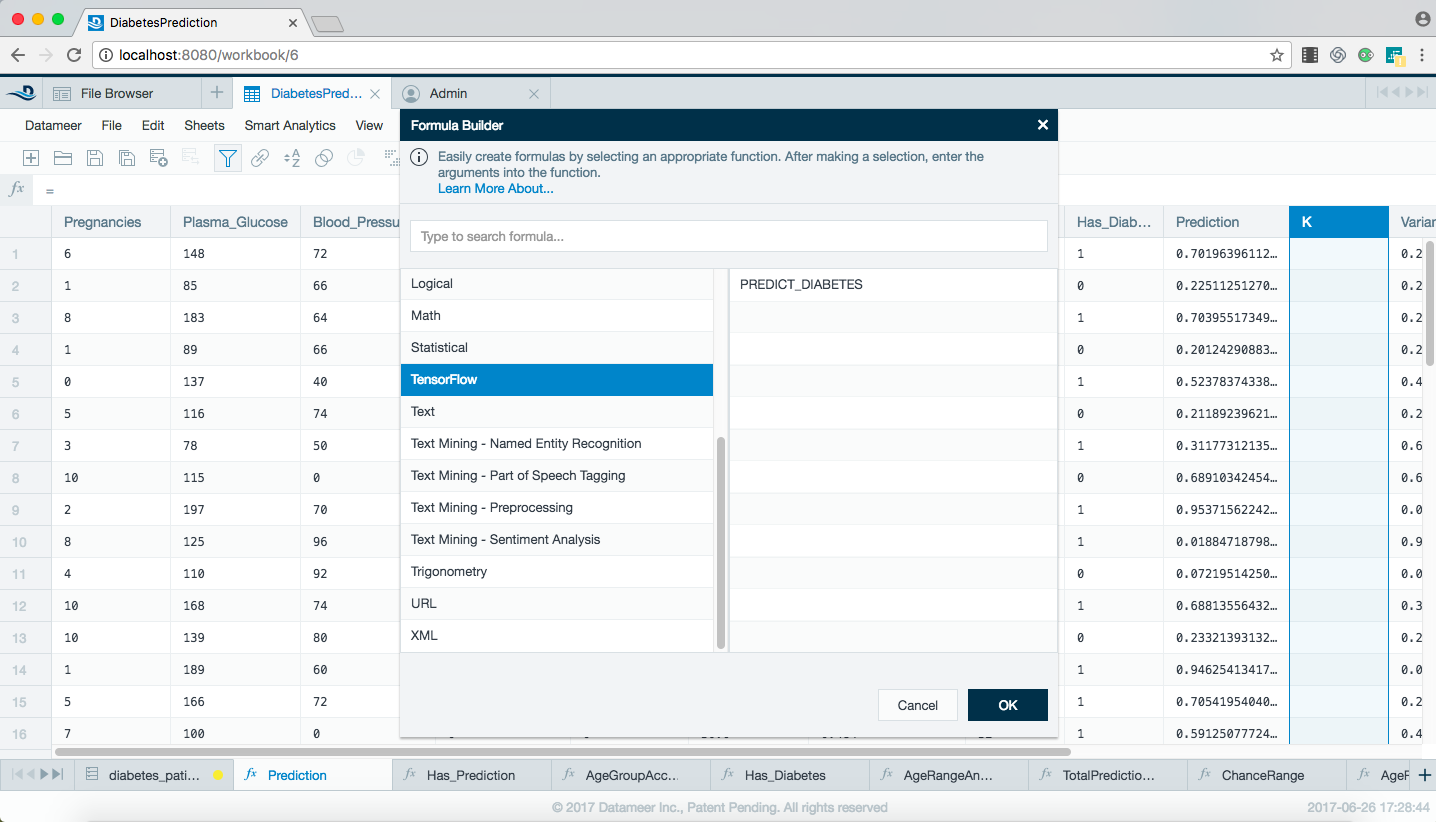
Task: Select the Pregnancies column header
Action: click(111, 222)
